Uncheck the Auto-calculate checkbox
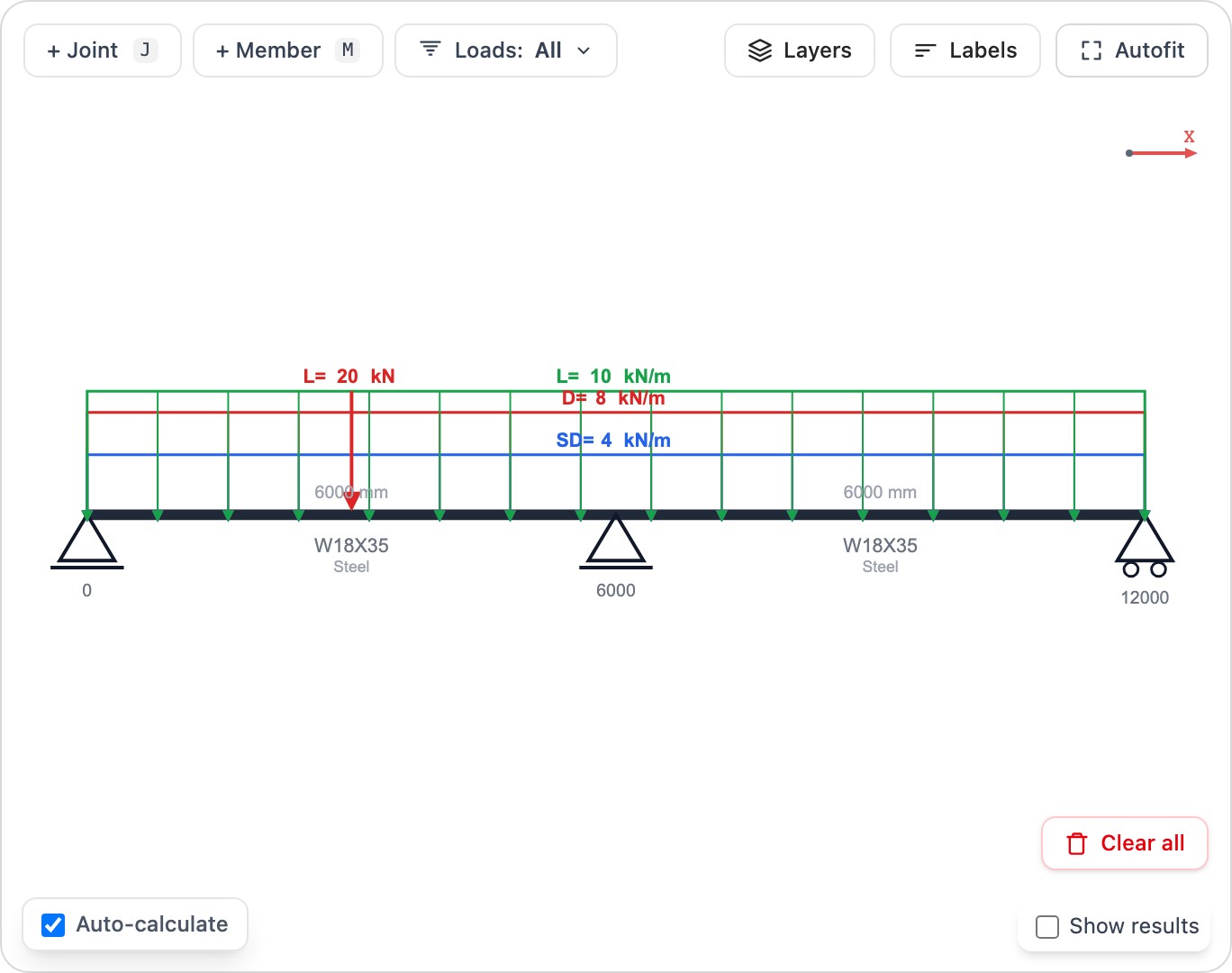Viewport: 1232px width, 973px height. (54, 924)
